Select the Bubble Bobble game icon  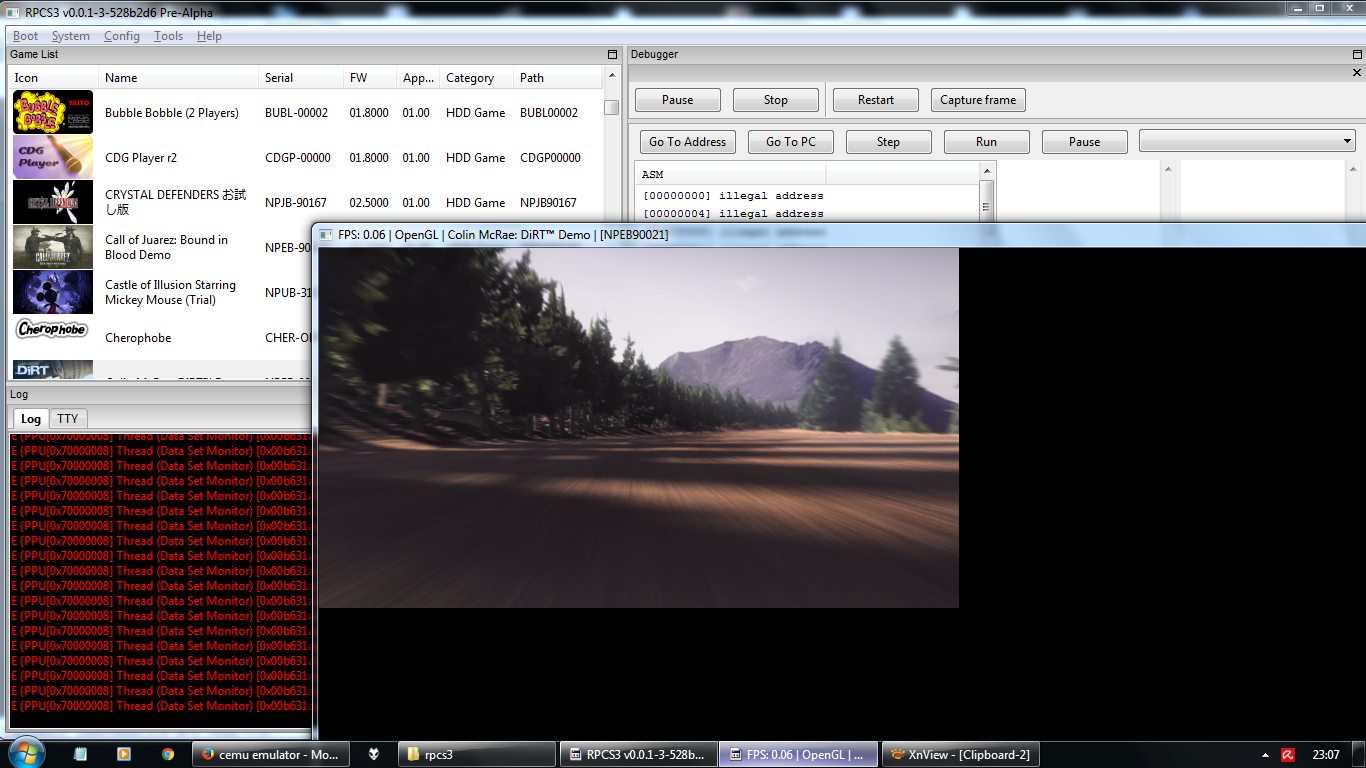click(x=52, y=112)
